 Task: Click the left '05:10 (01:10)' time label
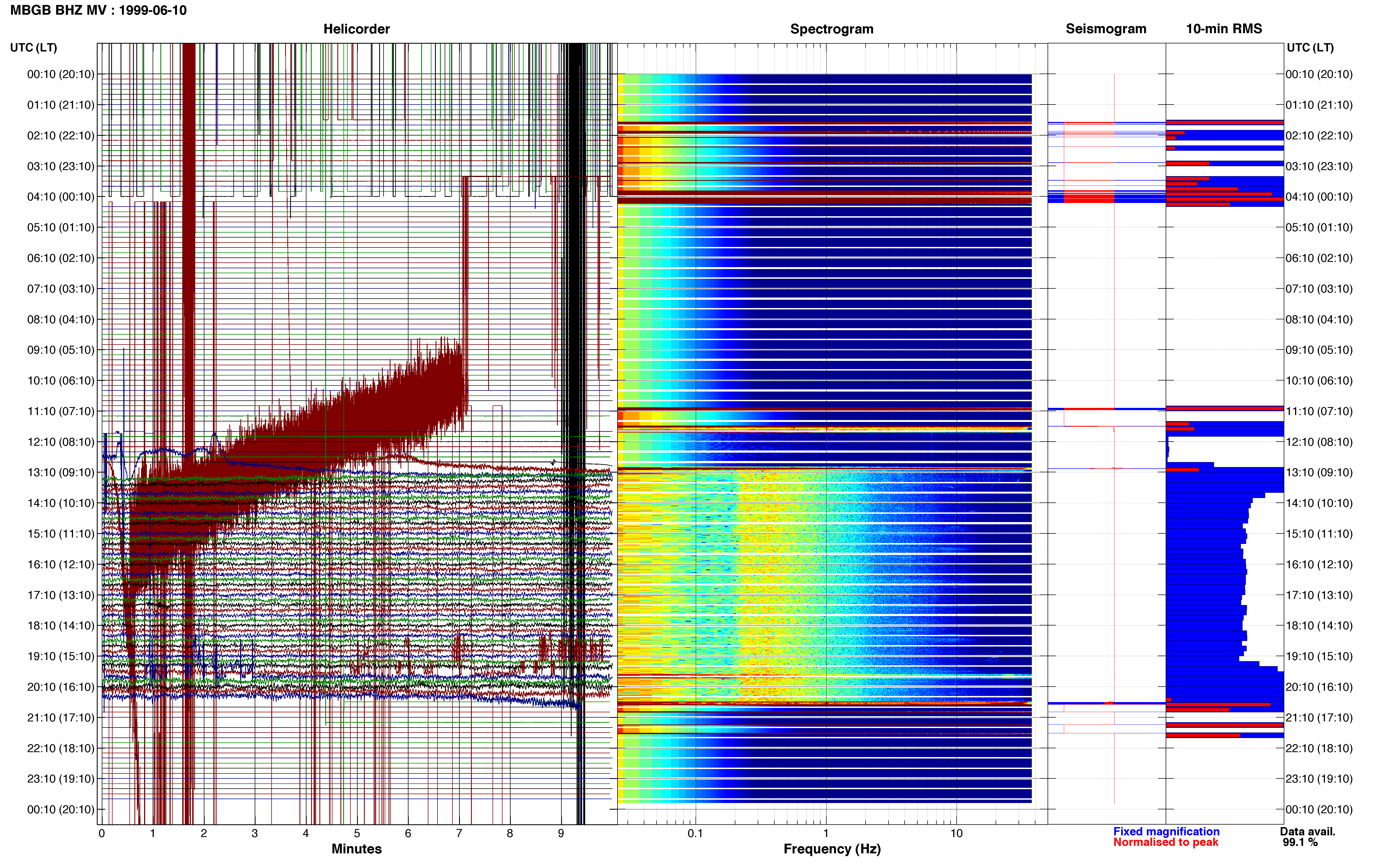[61, 227]
